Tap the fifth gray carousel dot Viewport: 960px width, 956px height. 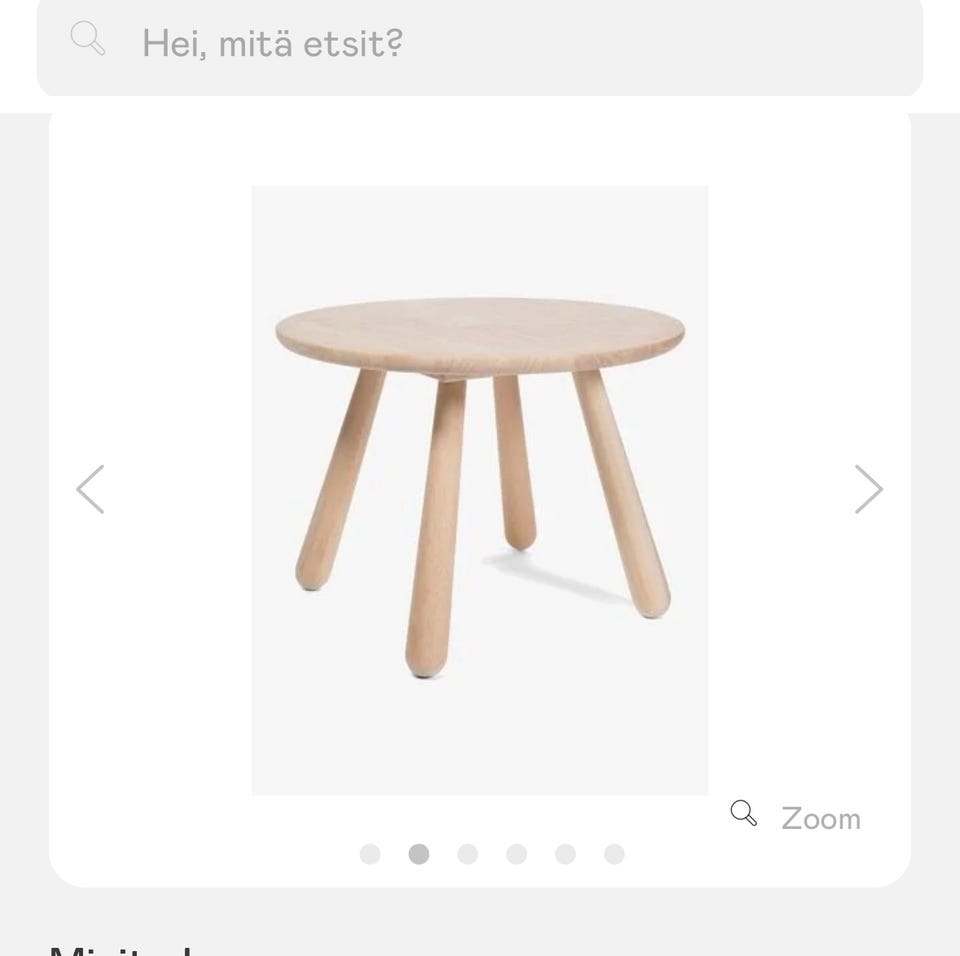click(563, 855)
